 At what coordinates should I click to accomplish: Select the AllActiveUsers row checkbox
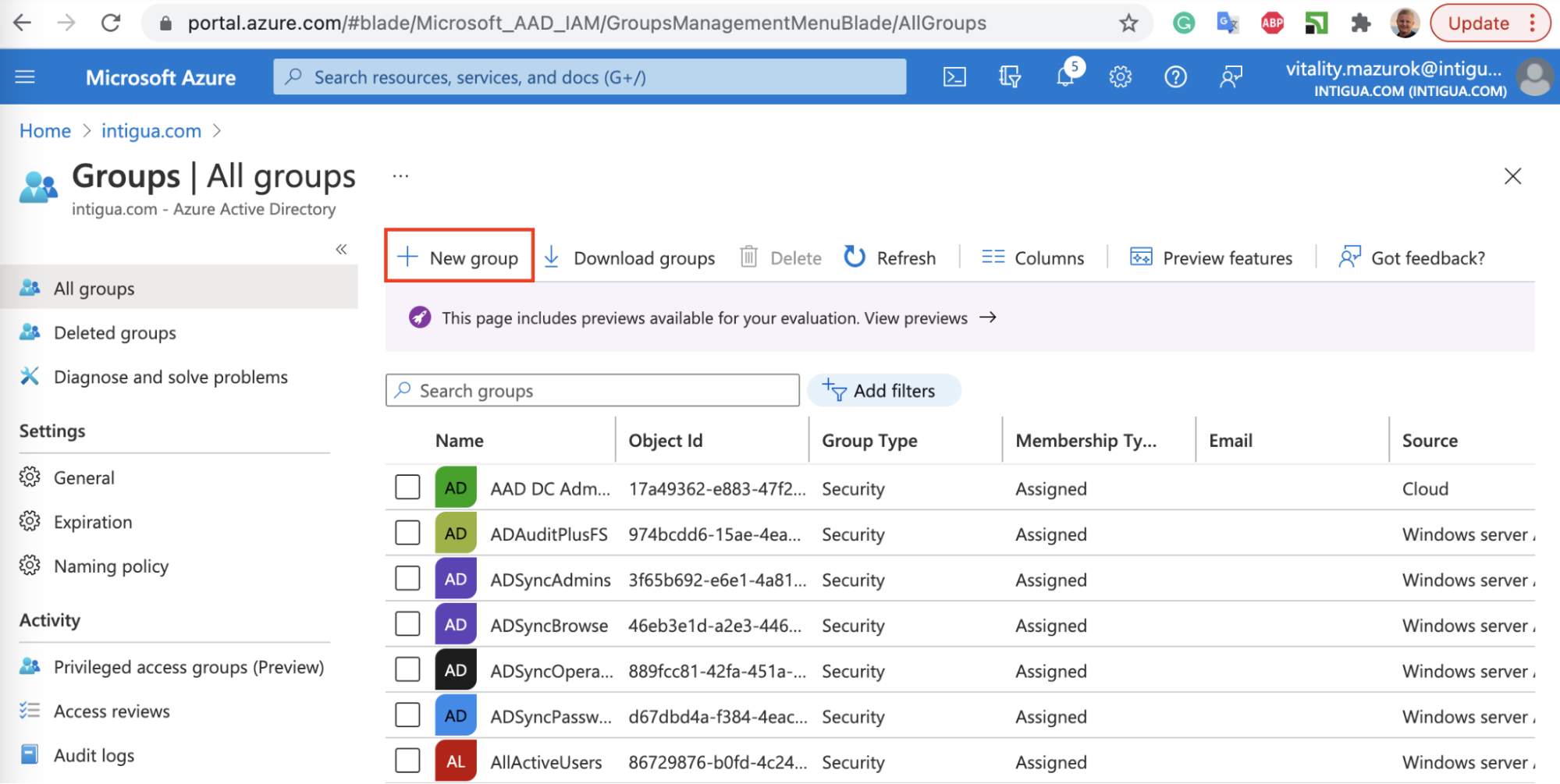point(407,761)
